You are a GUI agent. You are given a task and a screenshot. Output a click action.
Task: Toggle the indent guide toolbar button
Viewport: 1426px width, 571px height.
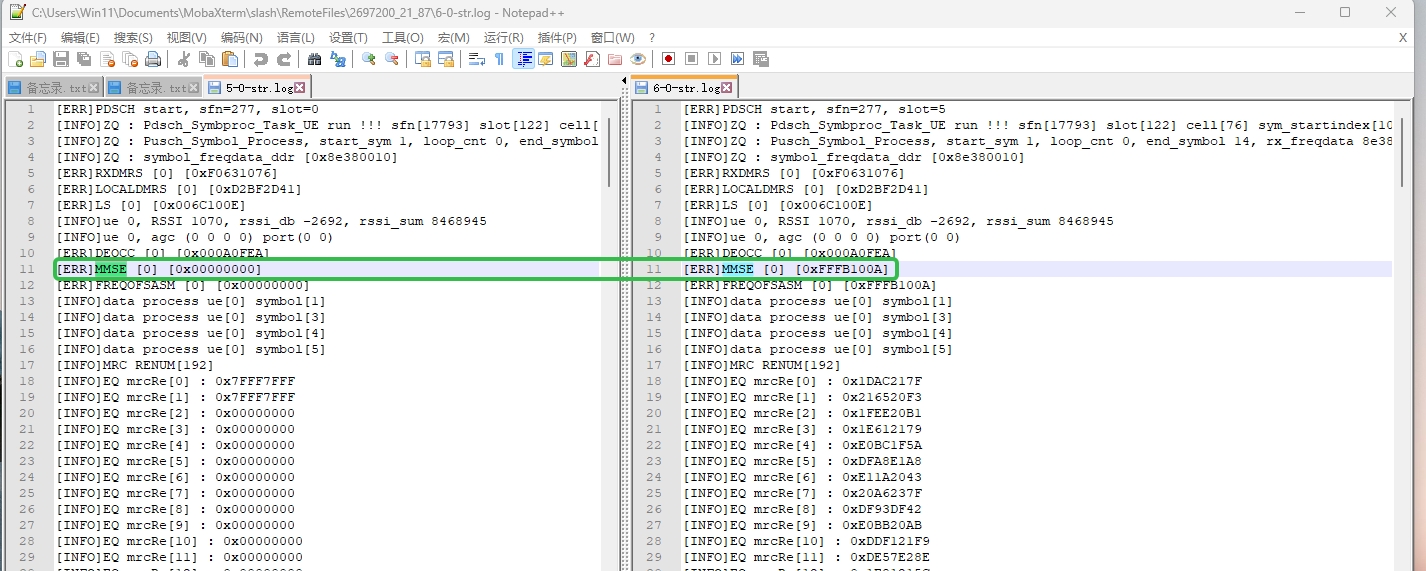tap(523, 59)
